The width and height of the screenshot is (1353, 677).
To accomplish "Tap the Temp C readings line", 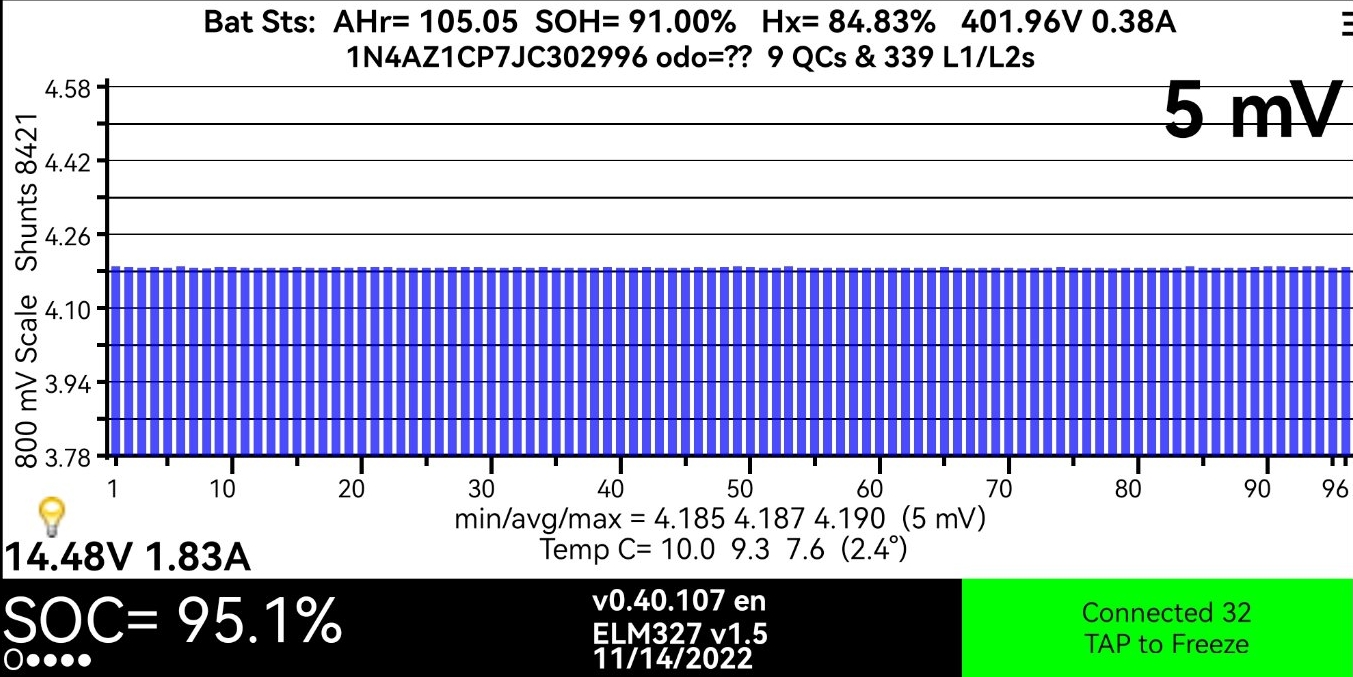I will [723, 549].
